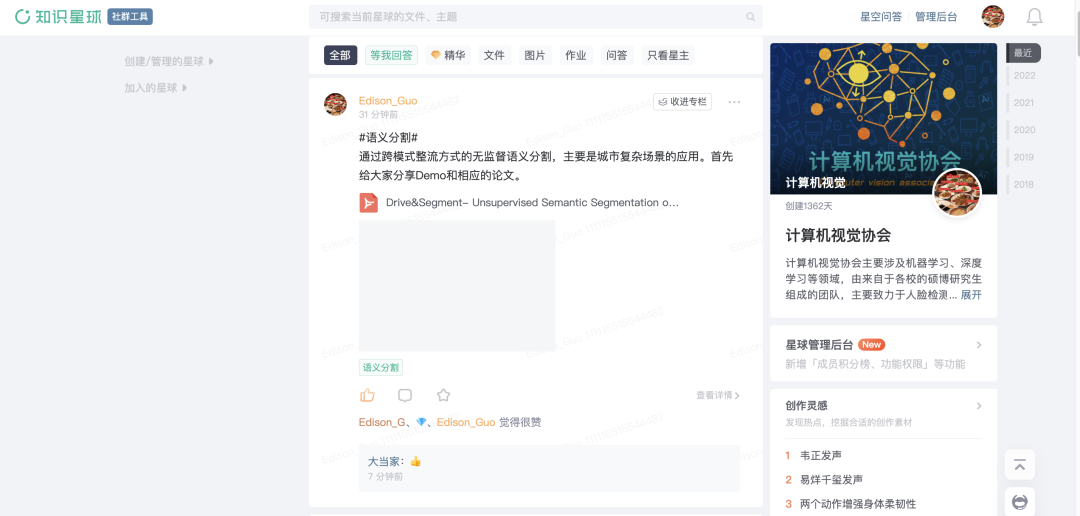
Task: Click the search magnifier icon
Action: pyautogui.click(x=750, y=17)
